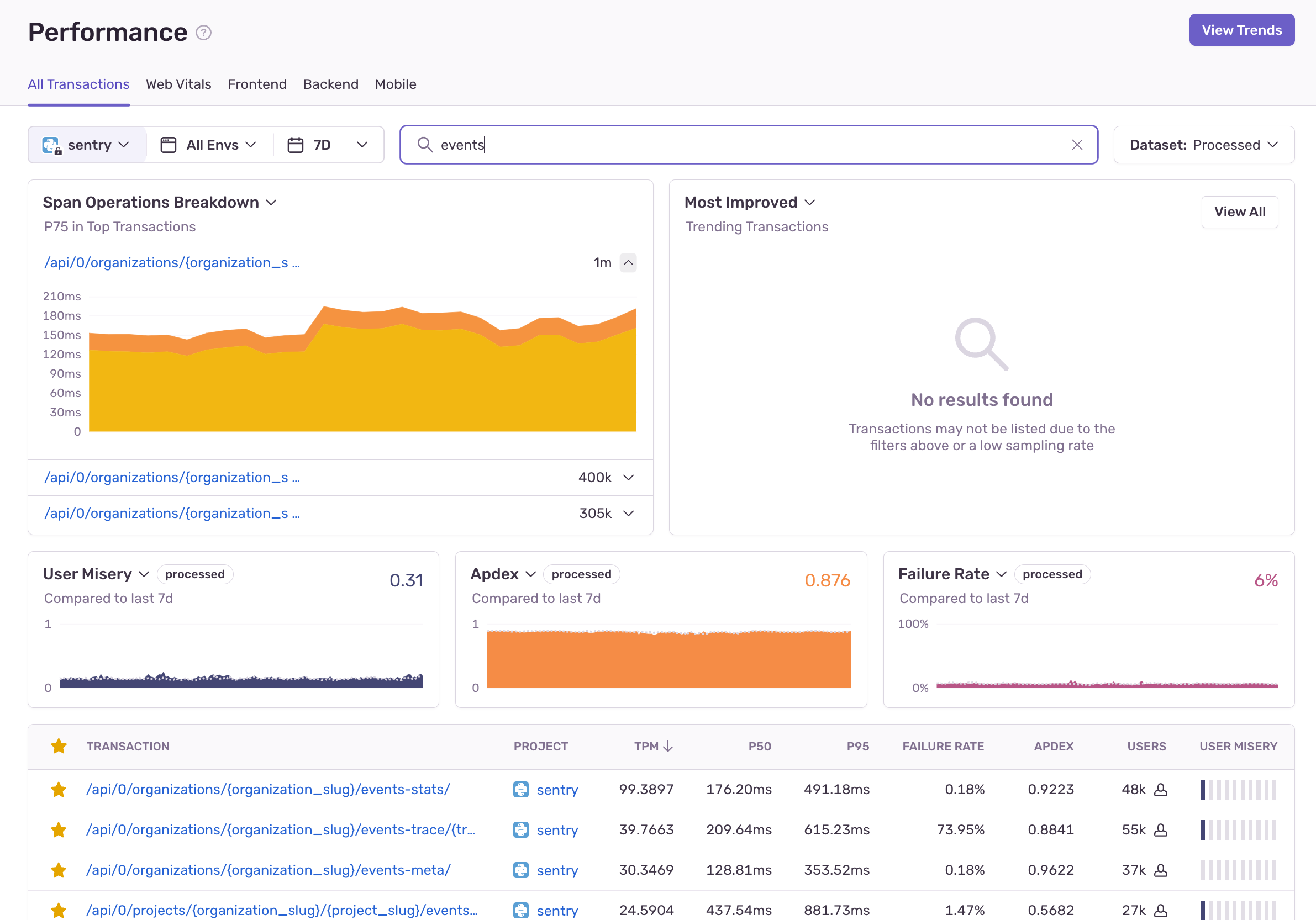Image resolution: width=1316 pixels, height=920 pixels.
Task: Click the users icon in events-trace row
Action: [1161, 829]
